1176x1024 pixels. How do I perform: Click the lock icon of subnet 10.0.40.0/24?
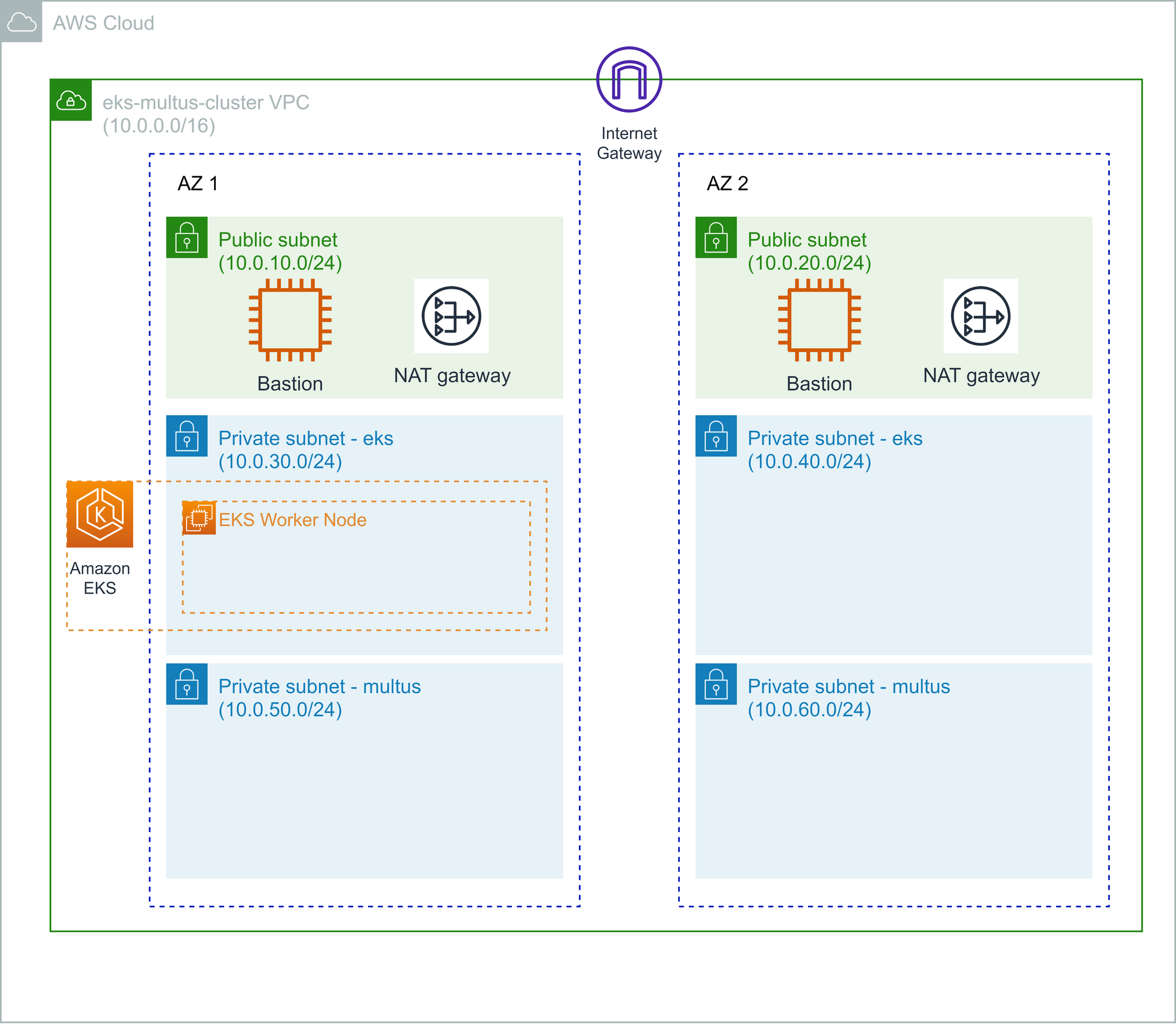click(x=716, y=436)
